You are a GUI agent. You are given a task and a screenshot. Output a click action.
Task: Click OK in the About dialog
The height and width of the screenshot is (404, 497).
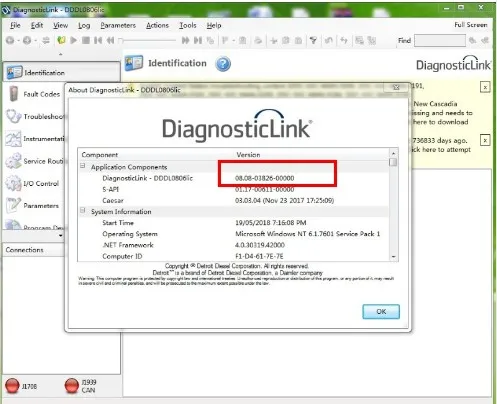tap(381, 311)
